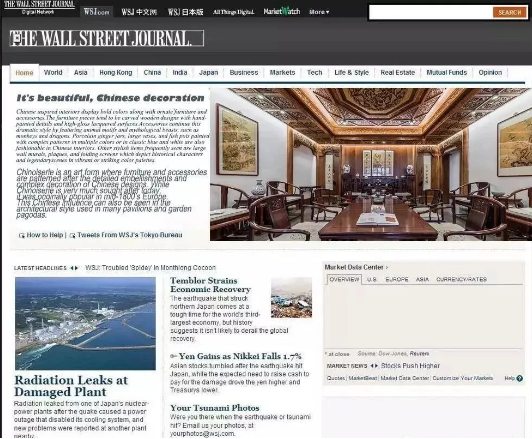Click The Wall Street Journal main logo
Screen dimensions: 532x439
pyautogui.click(x=107, y=38)
